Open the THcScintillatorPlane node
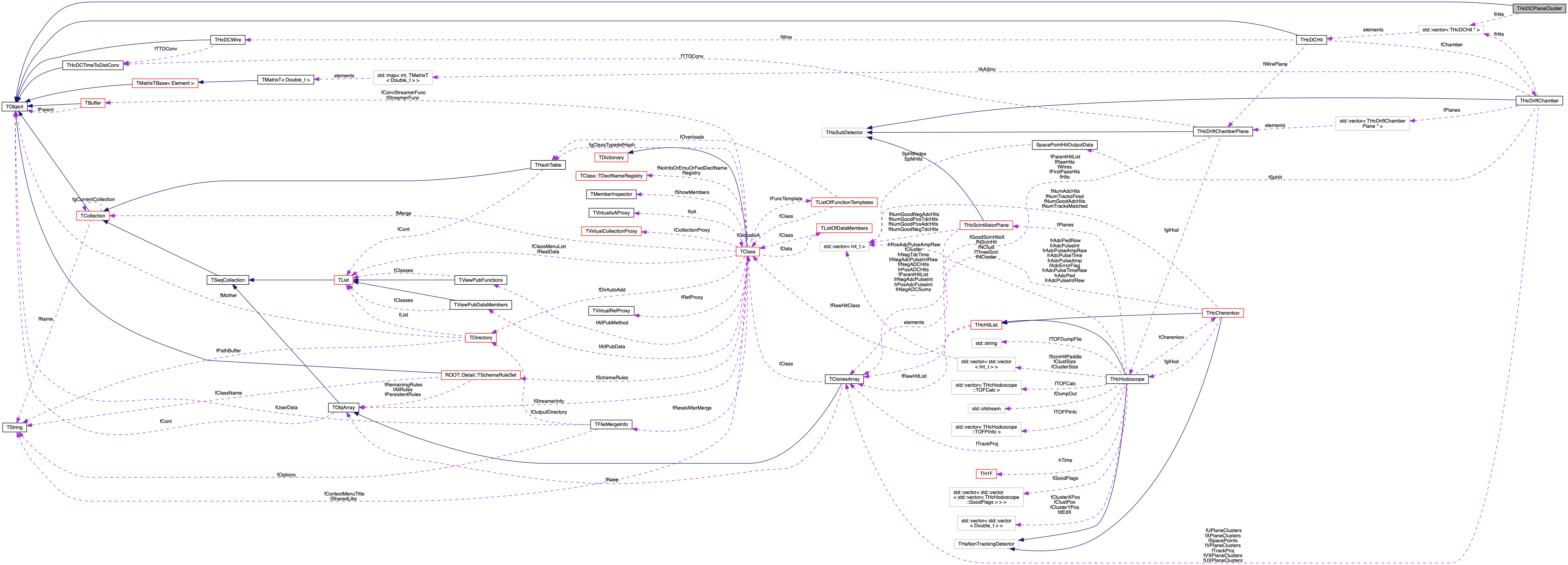The image size is (1568, 565). click(986, 225)
